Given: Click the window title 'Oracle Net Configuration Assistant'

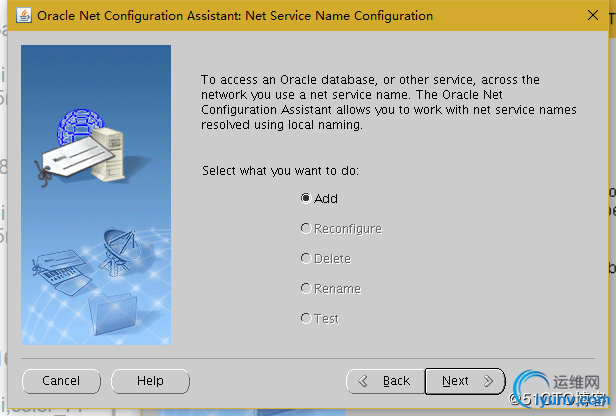Looking at the screenshot, I should pyautogui.click(x=235, y=16).
